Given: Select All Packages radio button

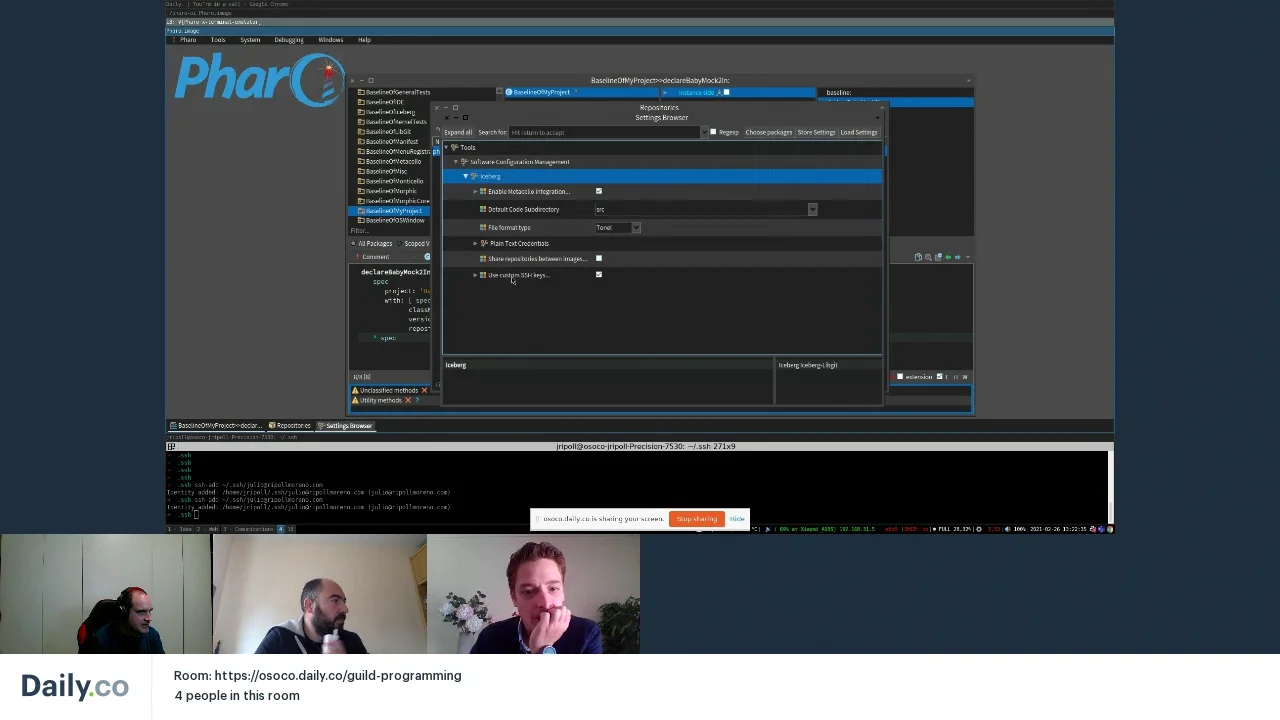Looking at the screenshot, I should (x=353, y=243).
